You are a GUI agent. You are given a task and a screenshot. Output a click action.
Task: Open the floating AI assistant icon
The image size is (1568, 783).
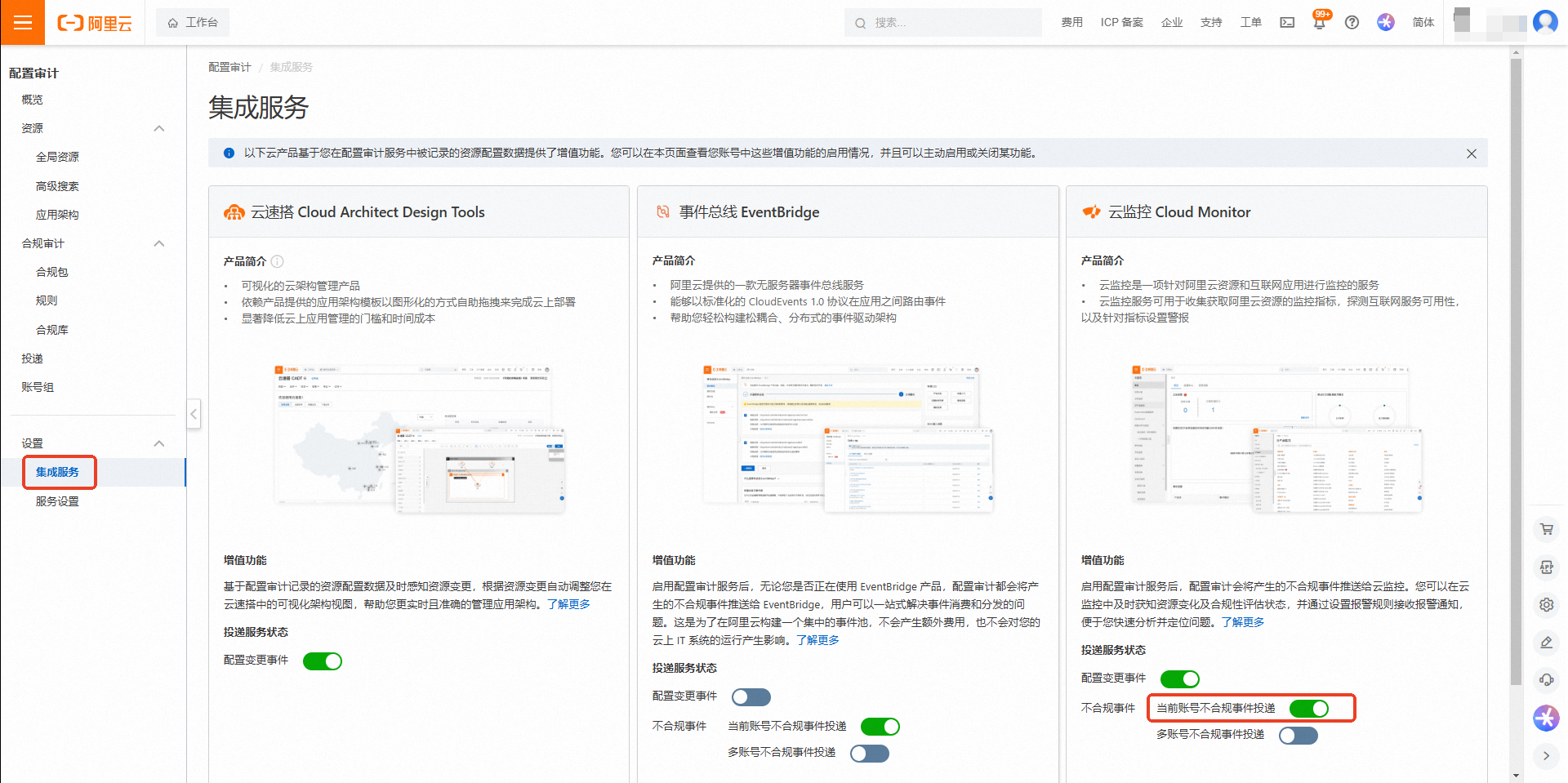[x=1546, y=718]
